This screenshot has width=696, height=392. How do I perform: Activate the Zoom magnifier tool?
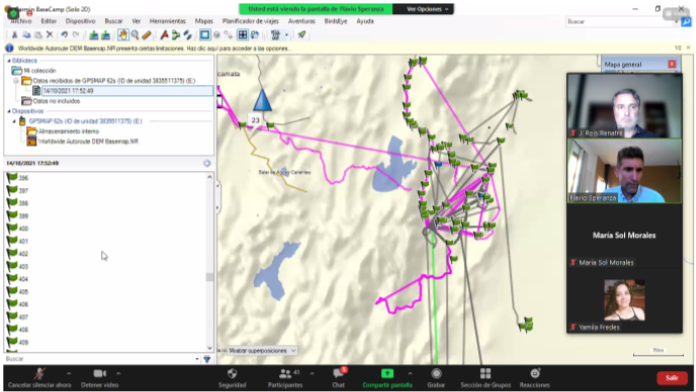135,35
